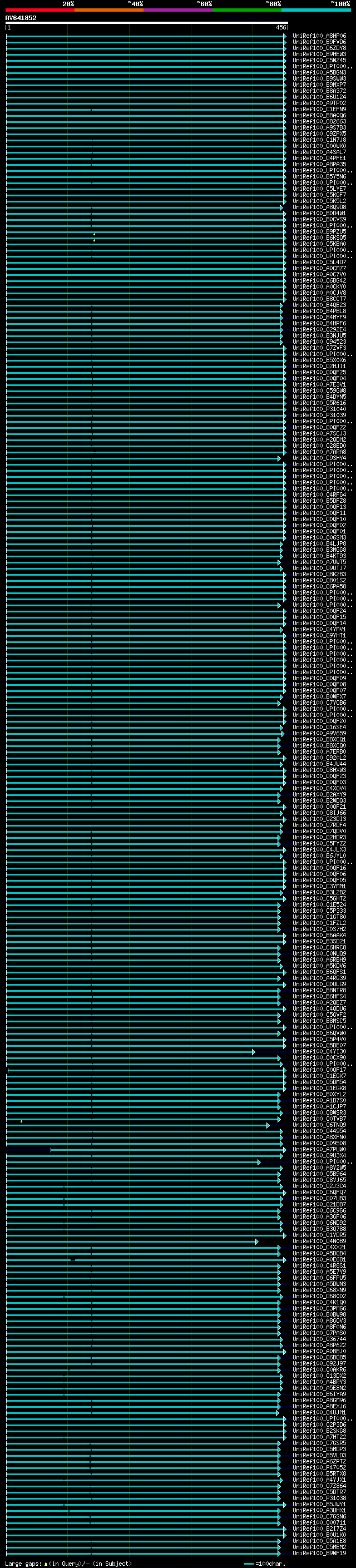The image size is (356, 1568).
Task: Click hit label UniRef100_B8A372
Action: 319,91
